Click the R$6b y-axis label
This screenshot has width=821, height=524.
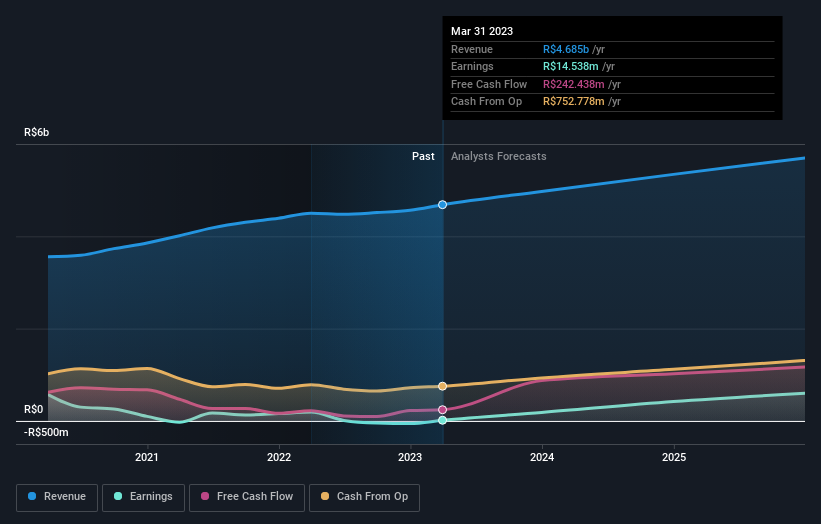point(37,132)
